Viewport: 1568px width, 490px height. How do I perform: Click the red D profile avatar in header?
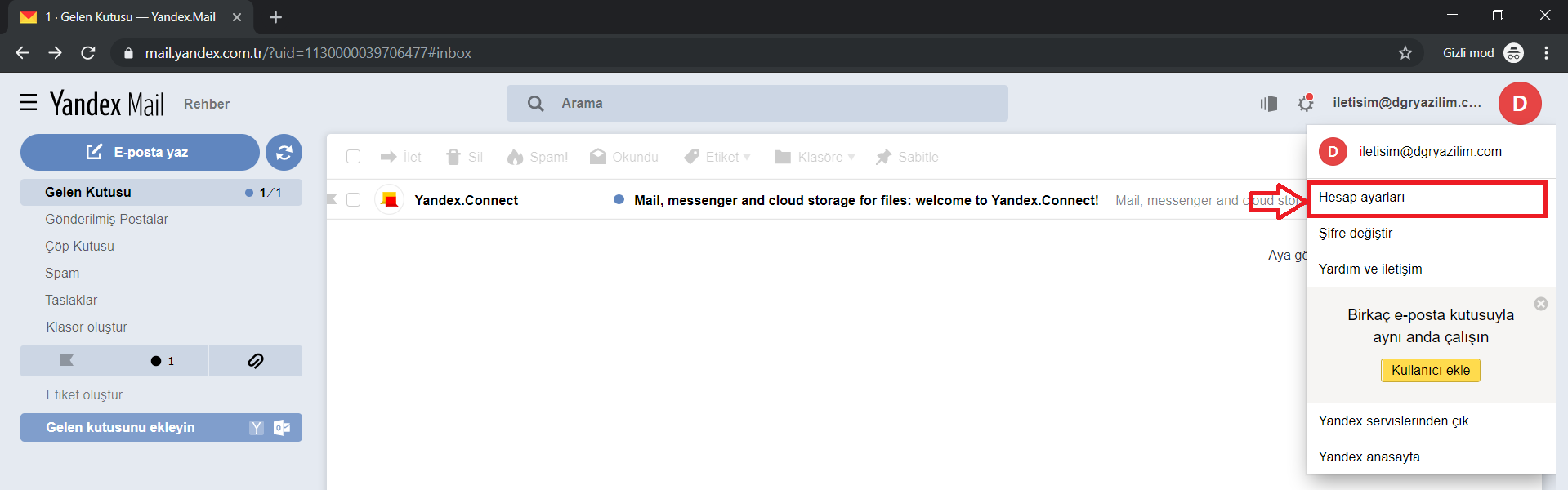pos(1520,104)
